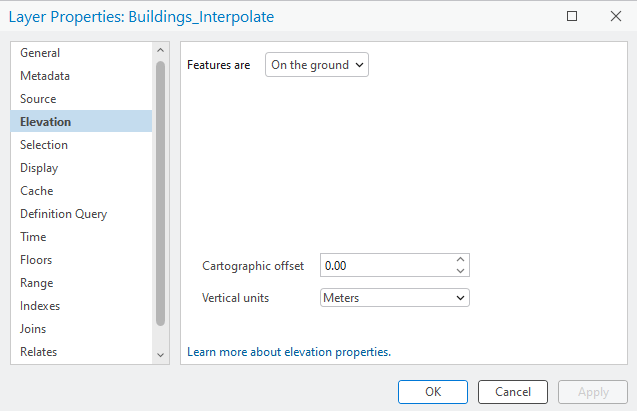Decrease the Cartographic offset value

(460, 270)
